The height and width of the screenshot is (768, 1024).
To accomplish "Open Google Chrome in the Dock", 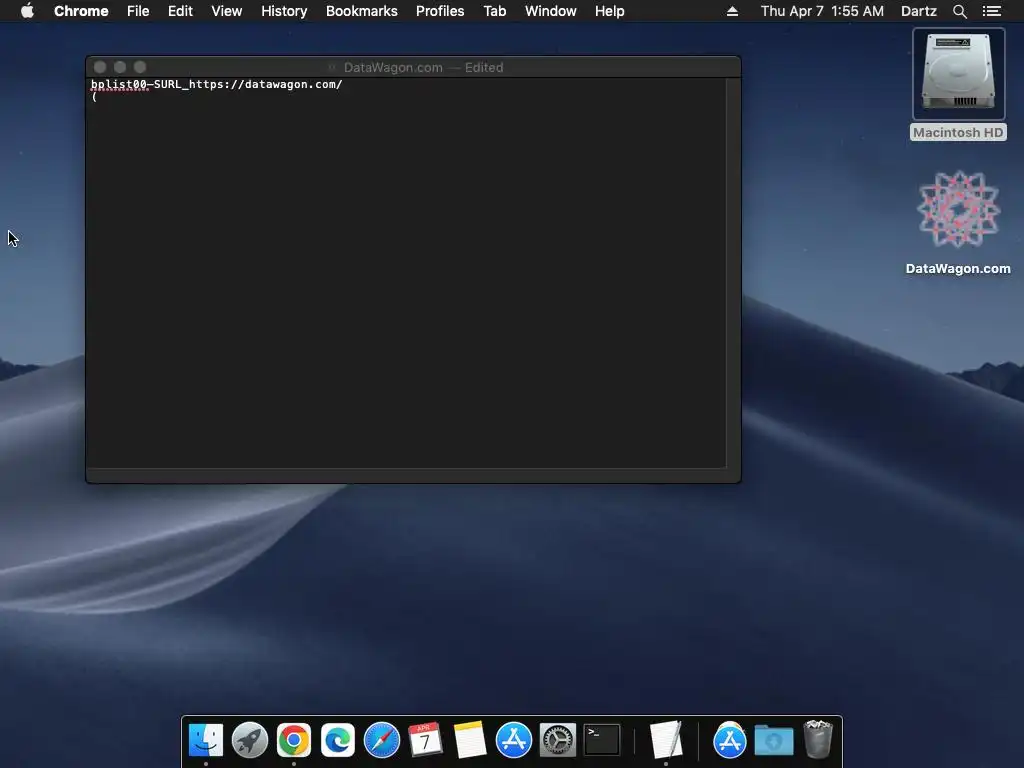I will (x=293, y=740).
